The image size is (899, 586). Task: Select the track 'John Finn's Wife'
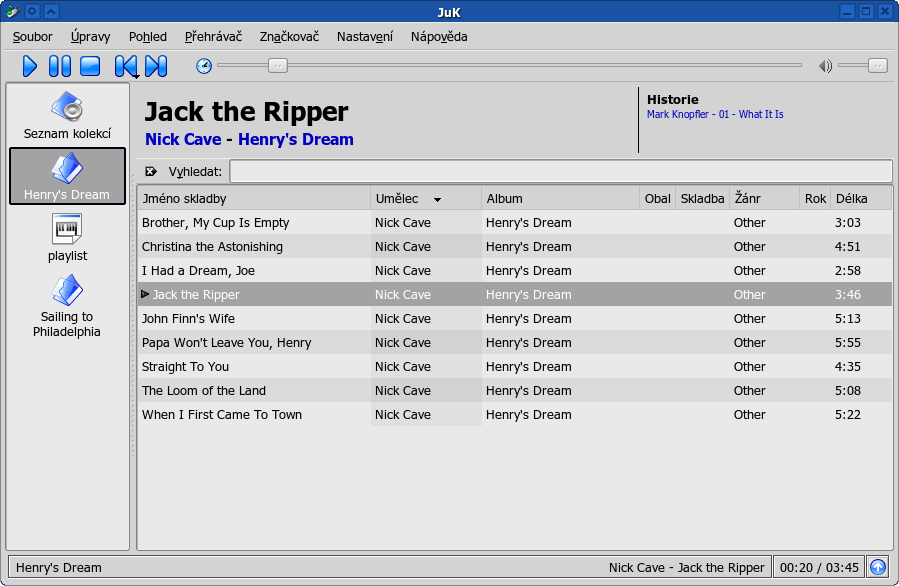click(514, 319)
